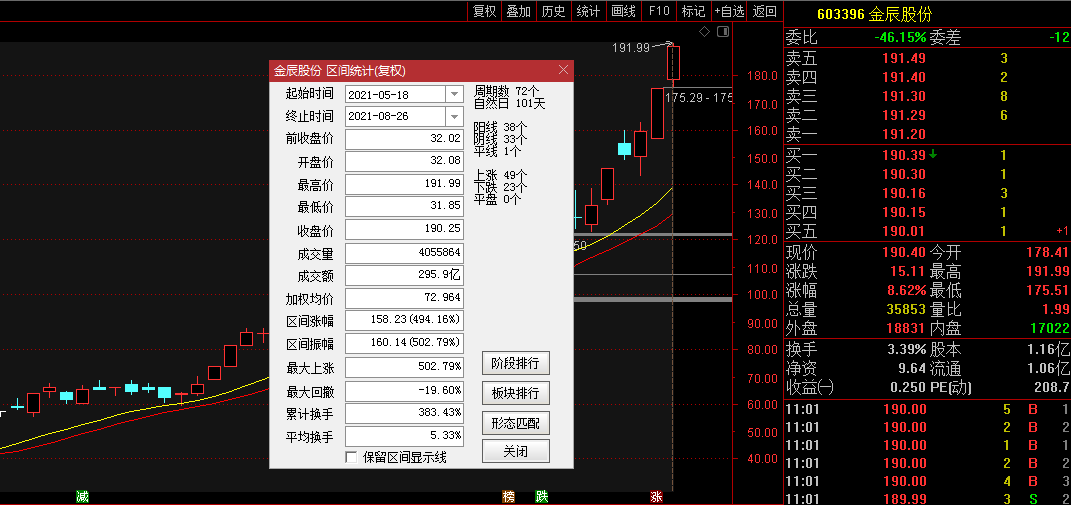Toggle the side panel icon above chart

point(723,31)
